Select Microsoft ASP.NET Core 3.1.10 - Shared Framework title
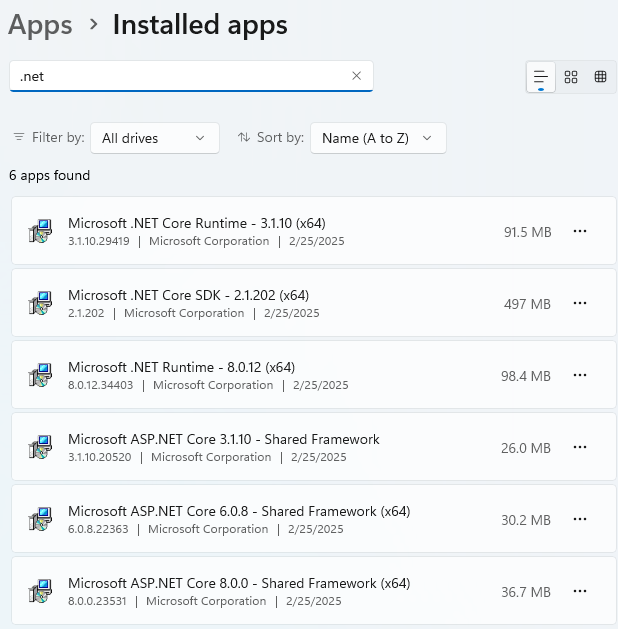Screen dimensions: 618x629 pyautogui.click(x=223, y=439)
